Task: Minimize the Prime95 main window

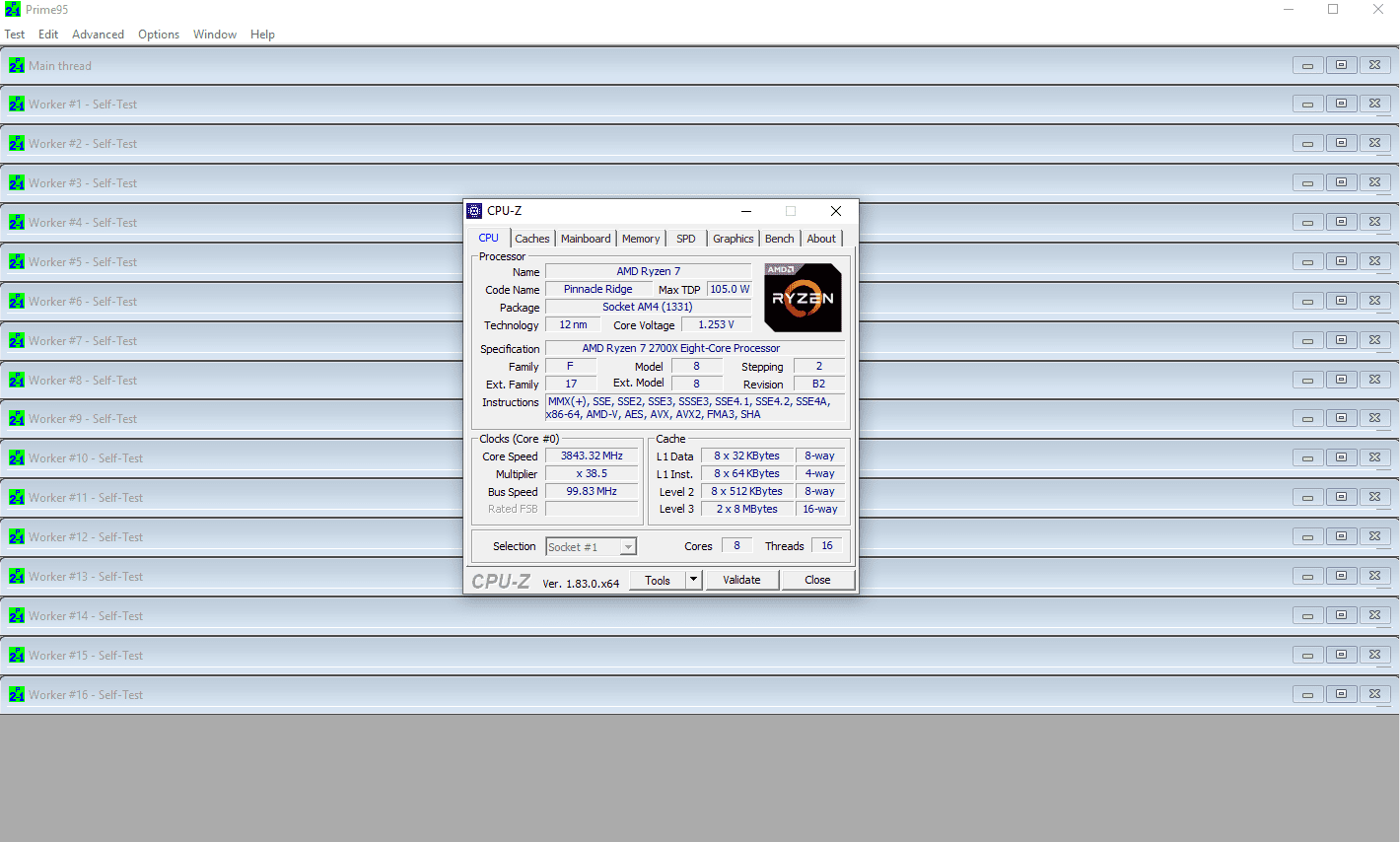Action: tap(1289, 9)
